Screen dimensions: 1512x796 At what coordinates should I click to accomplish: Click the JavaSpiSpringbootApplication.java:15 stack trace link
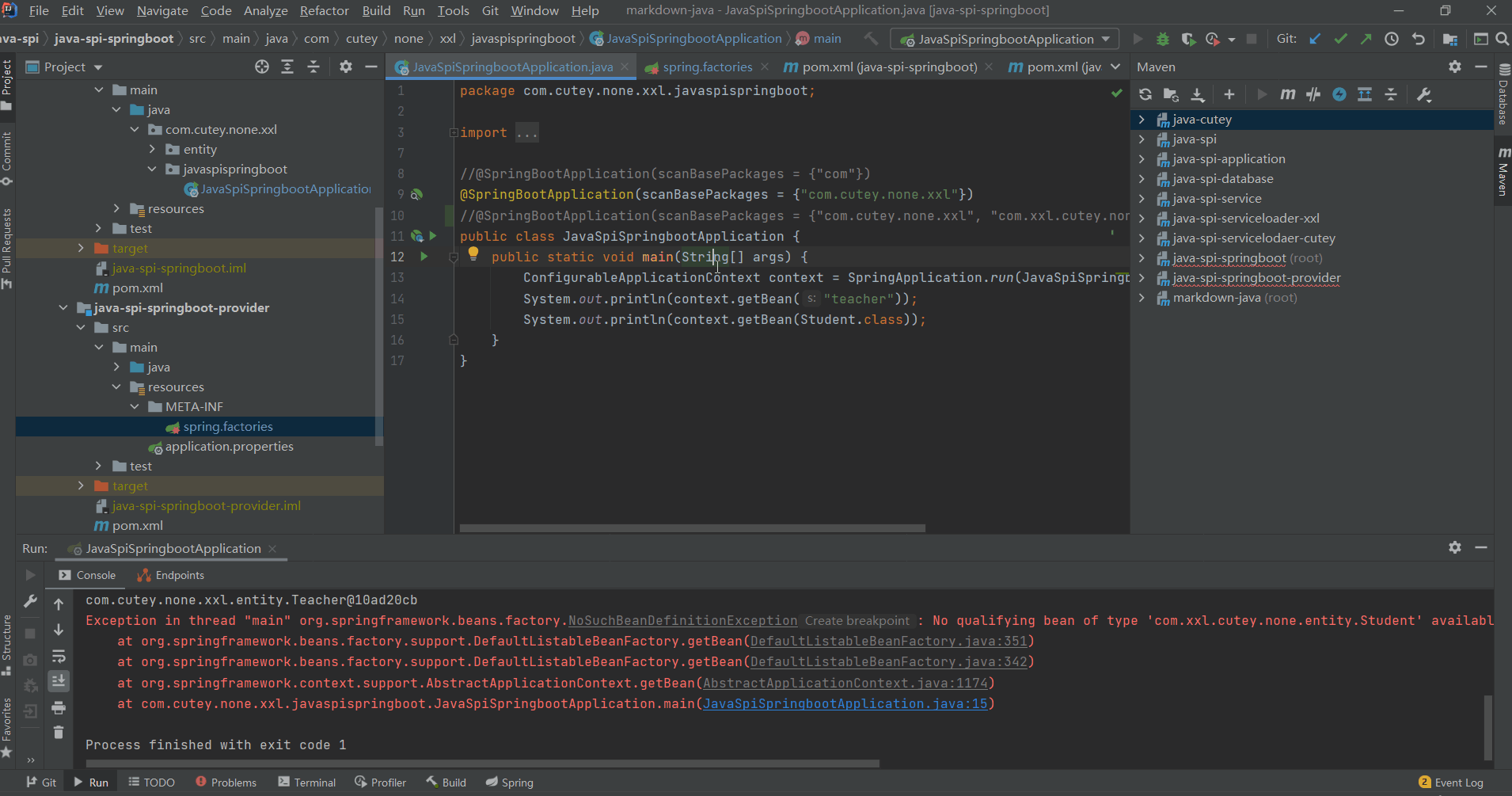click(845, 704)
